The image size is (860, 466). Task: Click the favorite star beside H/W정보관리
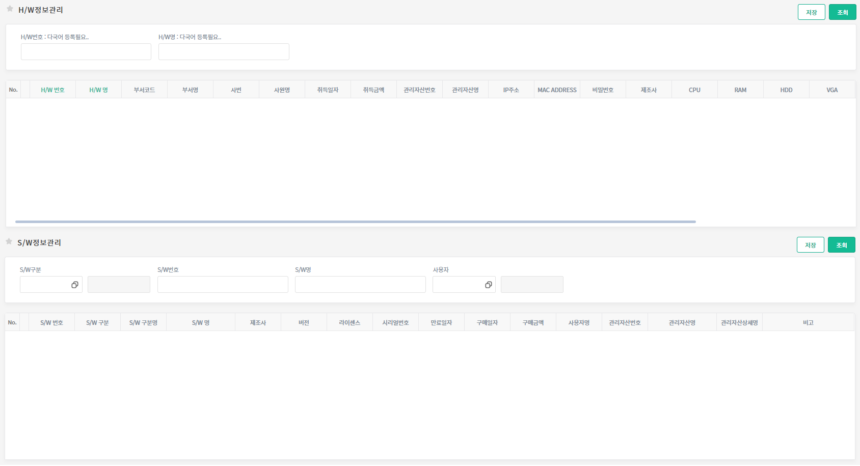tap(9, 9)
